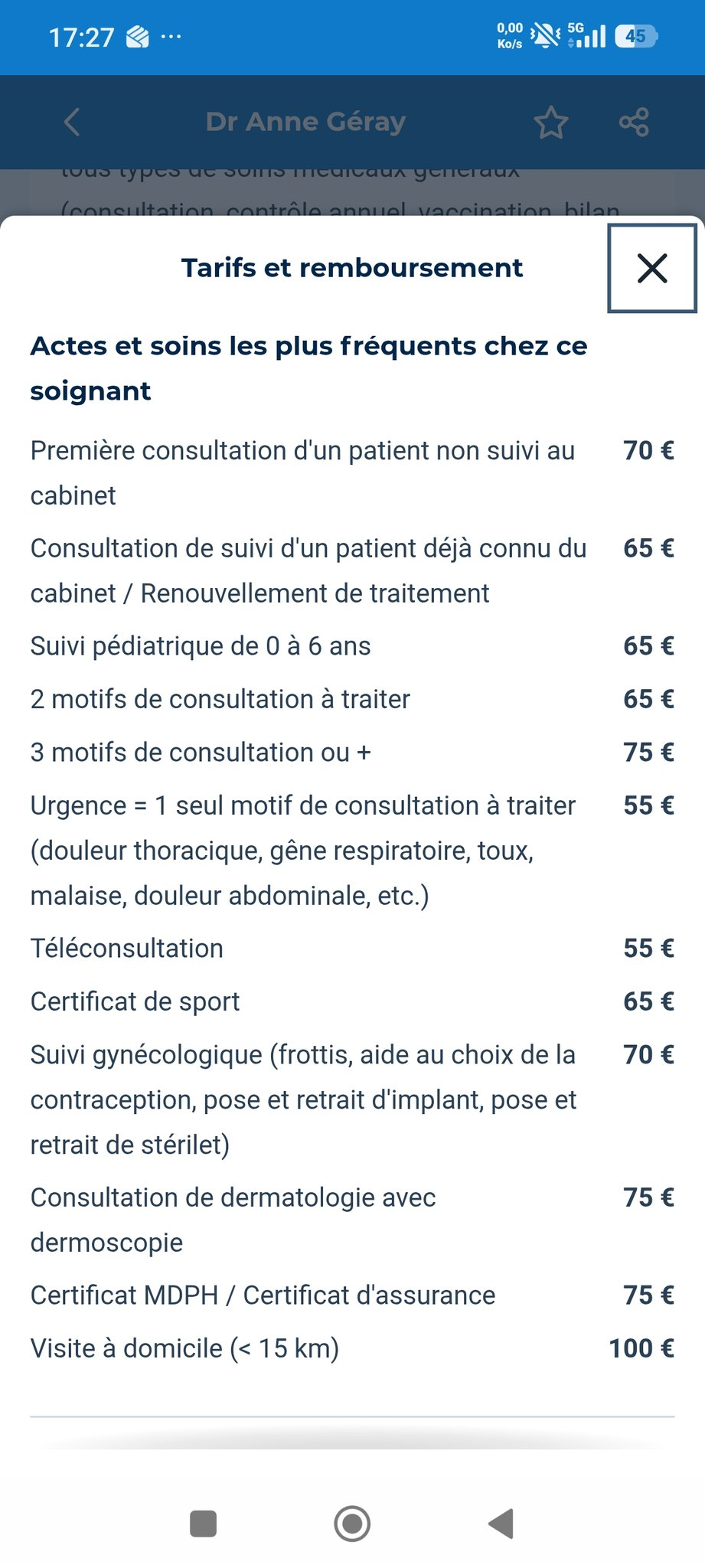Close the Tarifs et remboursement panel

(652, 268)
